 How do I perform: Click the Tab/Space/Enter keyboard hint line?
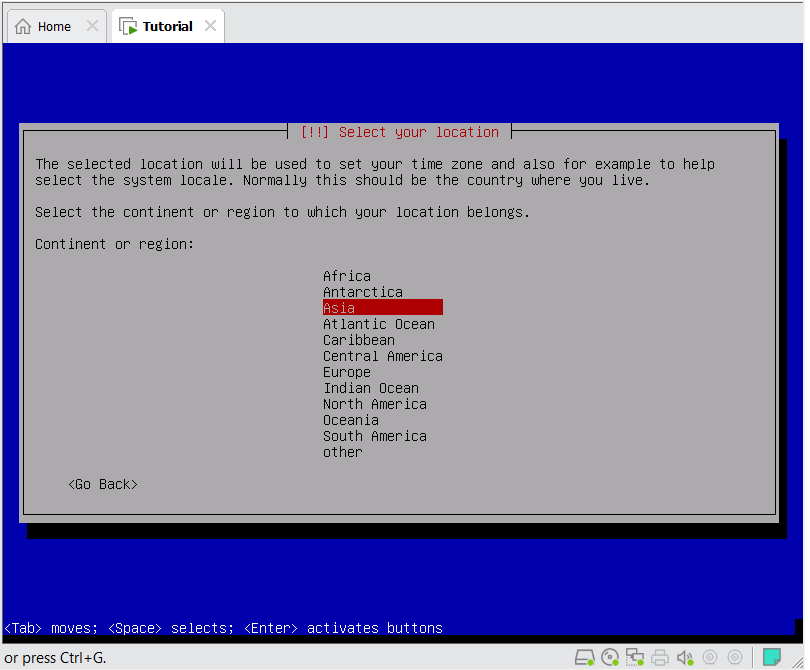click(223, 628)
